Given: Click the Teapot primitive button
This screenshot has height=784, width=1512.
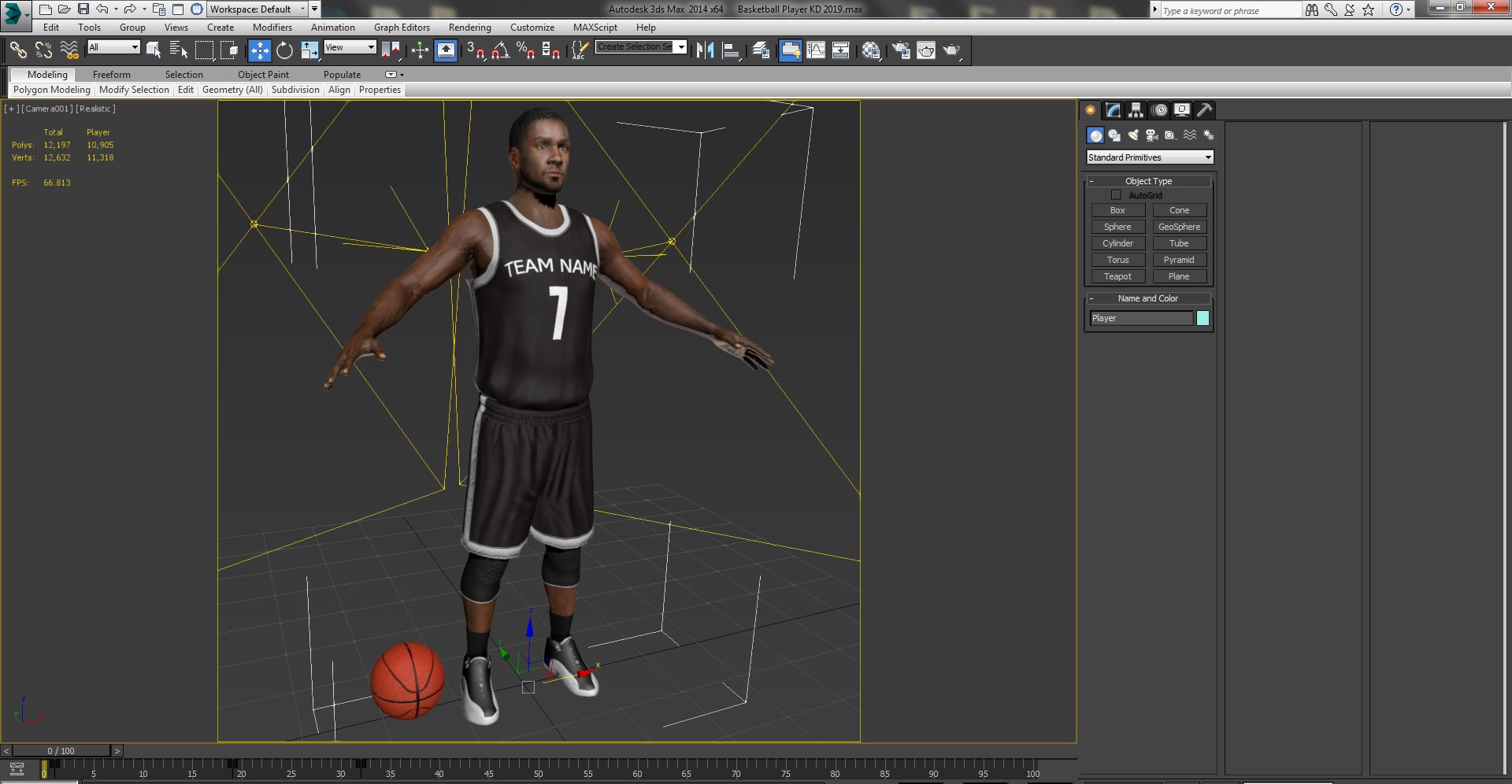Looking at the screenshot, I should [1117, 276].
